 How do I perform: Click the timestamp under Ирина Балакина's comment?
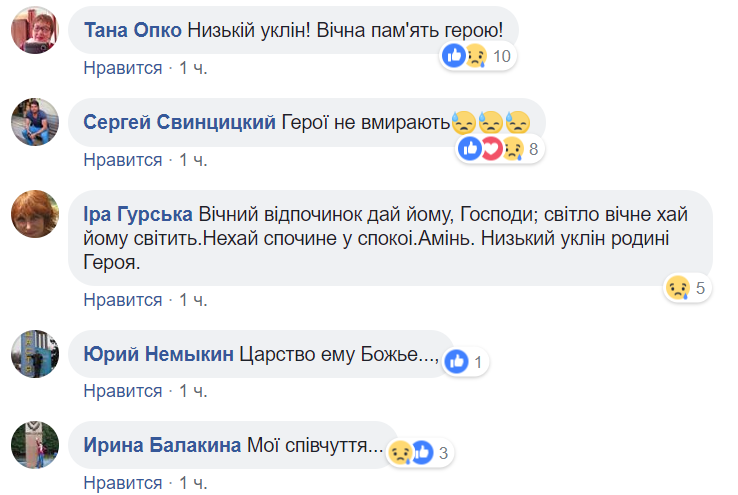[194, 483]
